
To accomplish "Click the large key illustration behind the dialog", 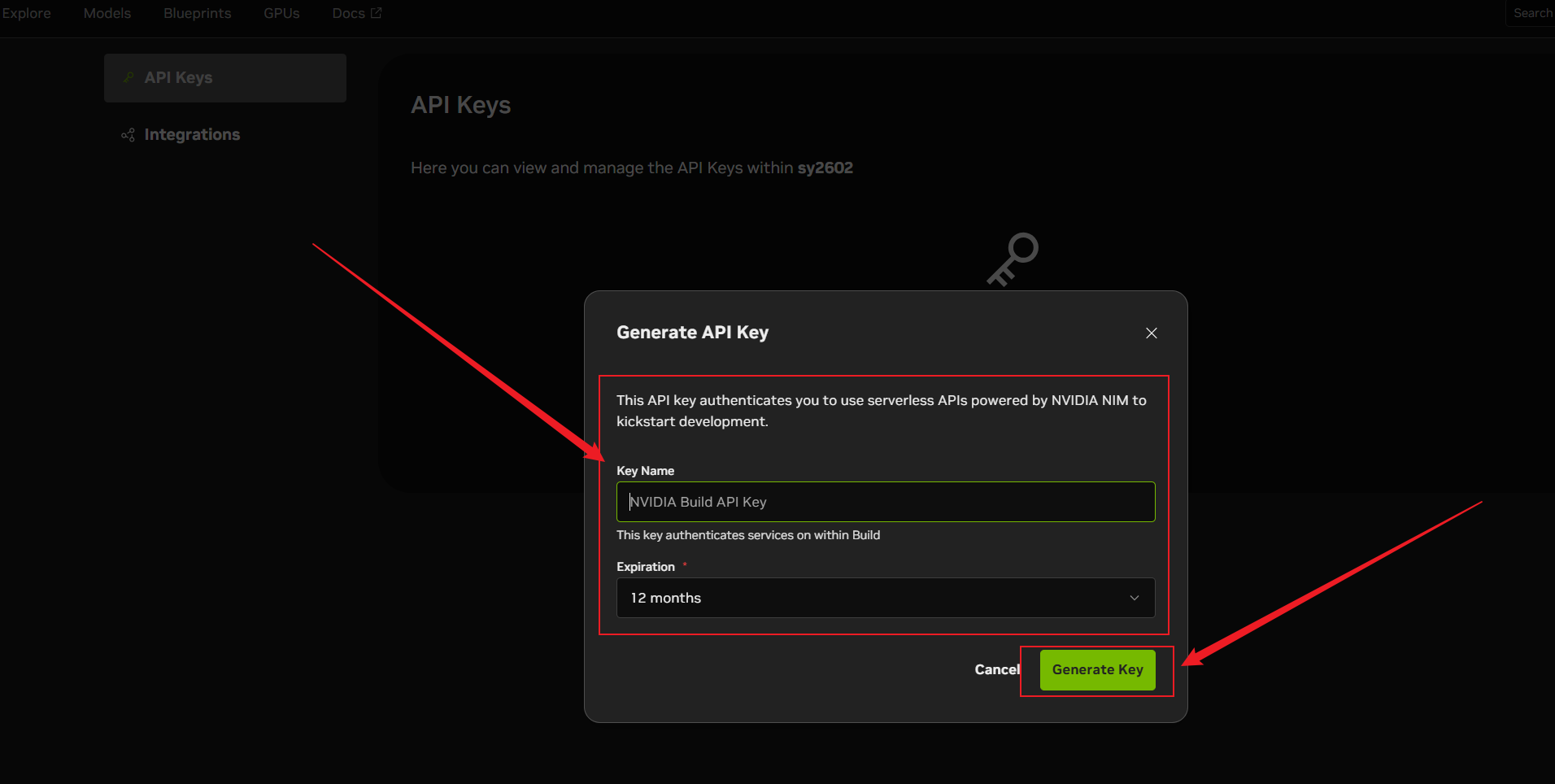I will coord(1013,259).
